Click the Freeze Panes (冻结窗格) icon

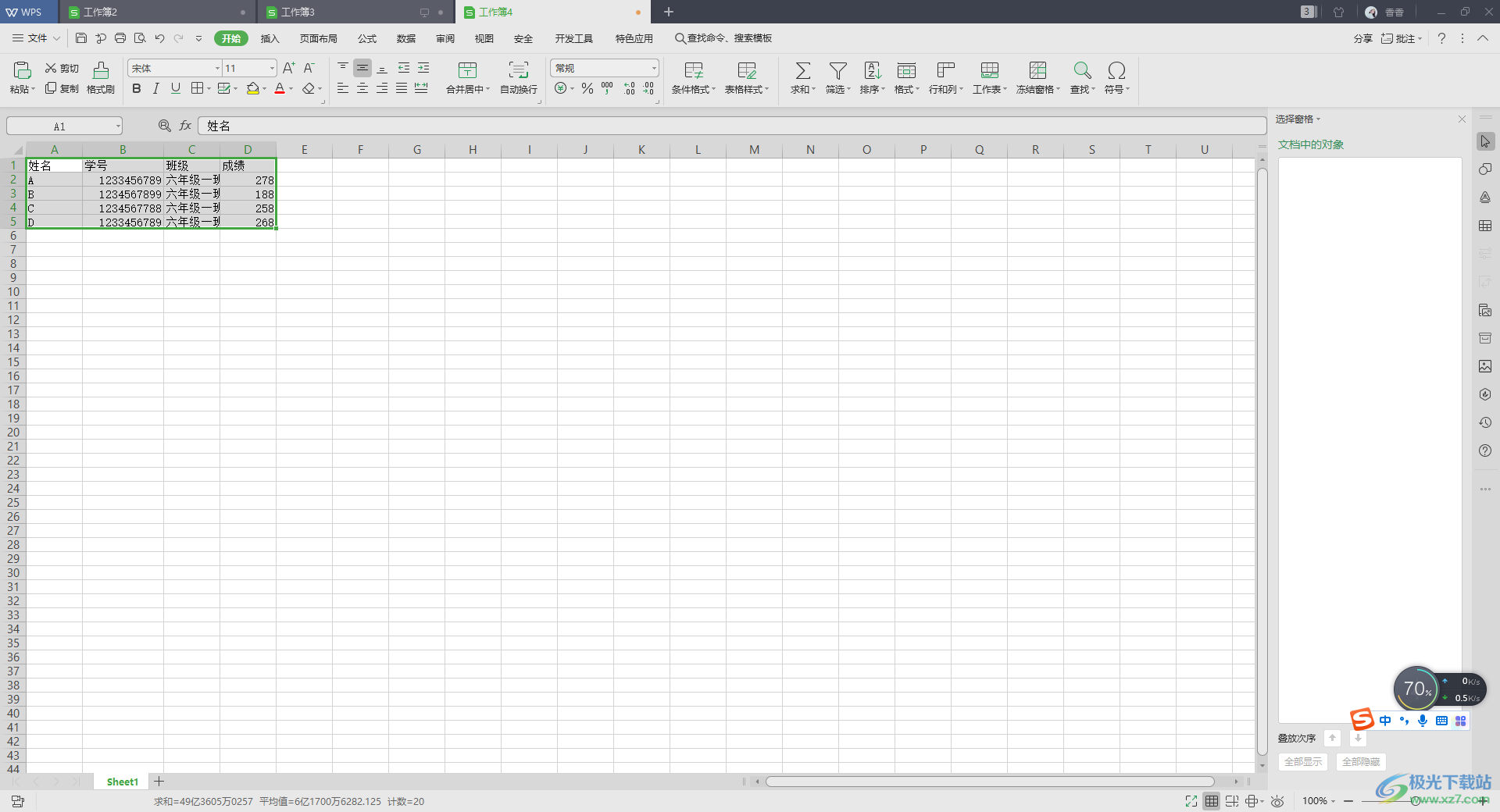[1037, 70]
